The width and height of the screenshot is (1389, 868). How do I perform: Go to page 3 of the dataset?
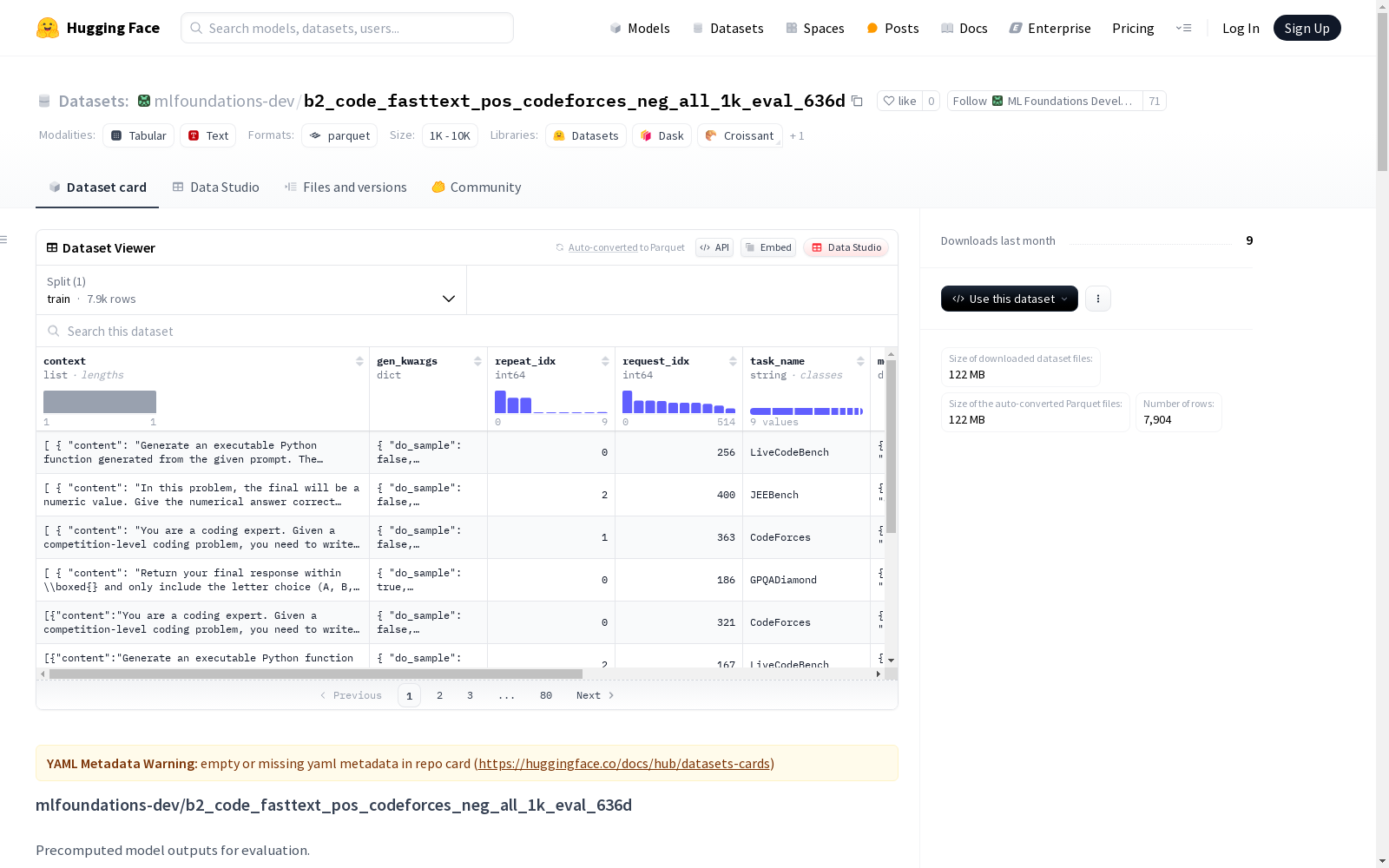tap(471, 695)
